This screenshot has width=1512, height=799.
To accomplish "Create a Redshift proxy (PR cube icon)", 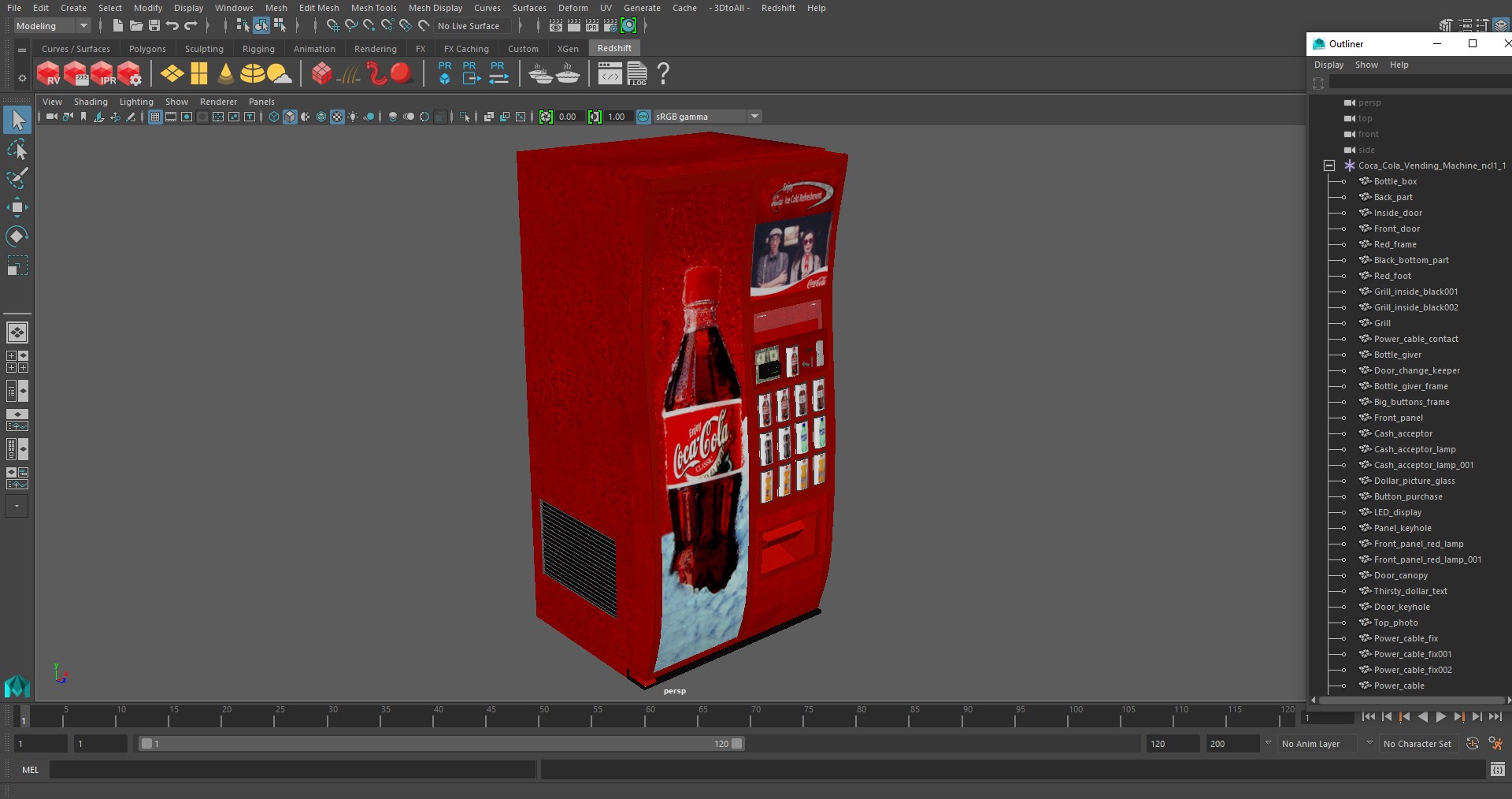I will 445,73.
